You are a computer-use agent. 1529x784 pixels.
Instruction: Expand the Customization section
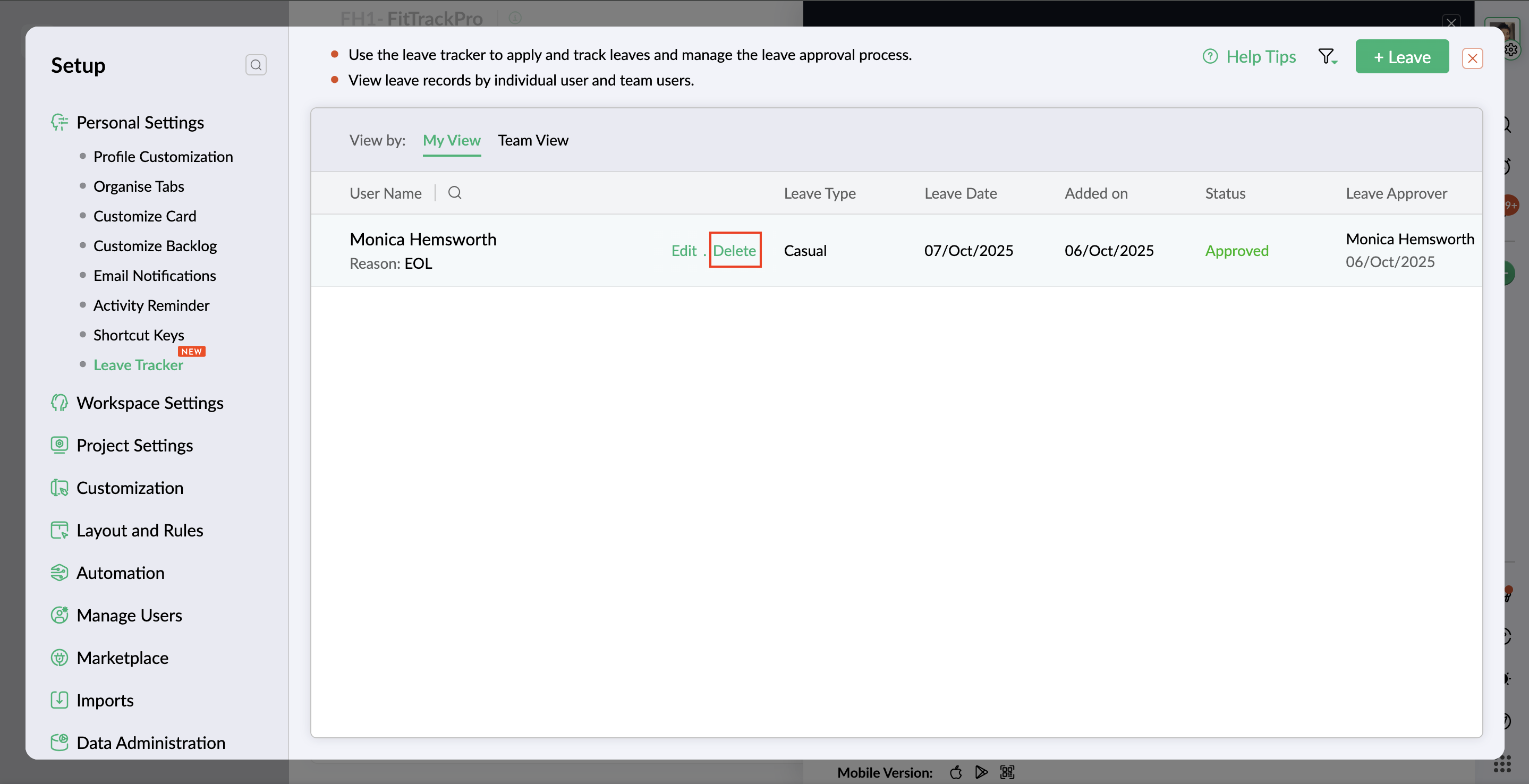tap(130, 488)
